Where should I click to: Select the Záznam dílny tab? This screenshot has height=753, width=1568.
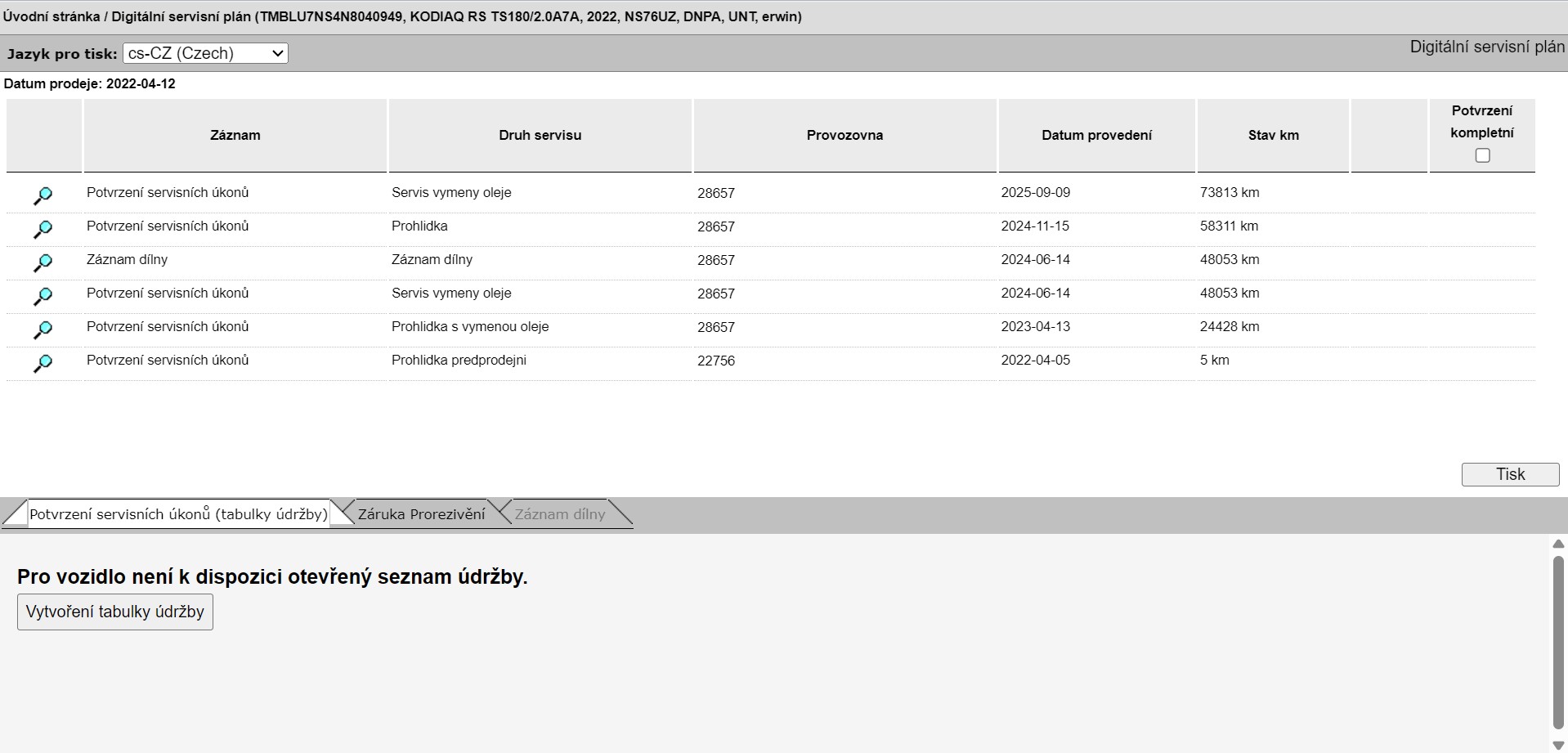[x=560, y=514]
